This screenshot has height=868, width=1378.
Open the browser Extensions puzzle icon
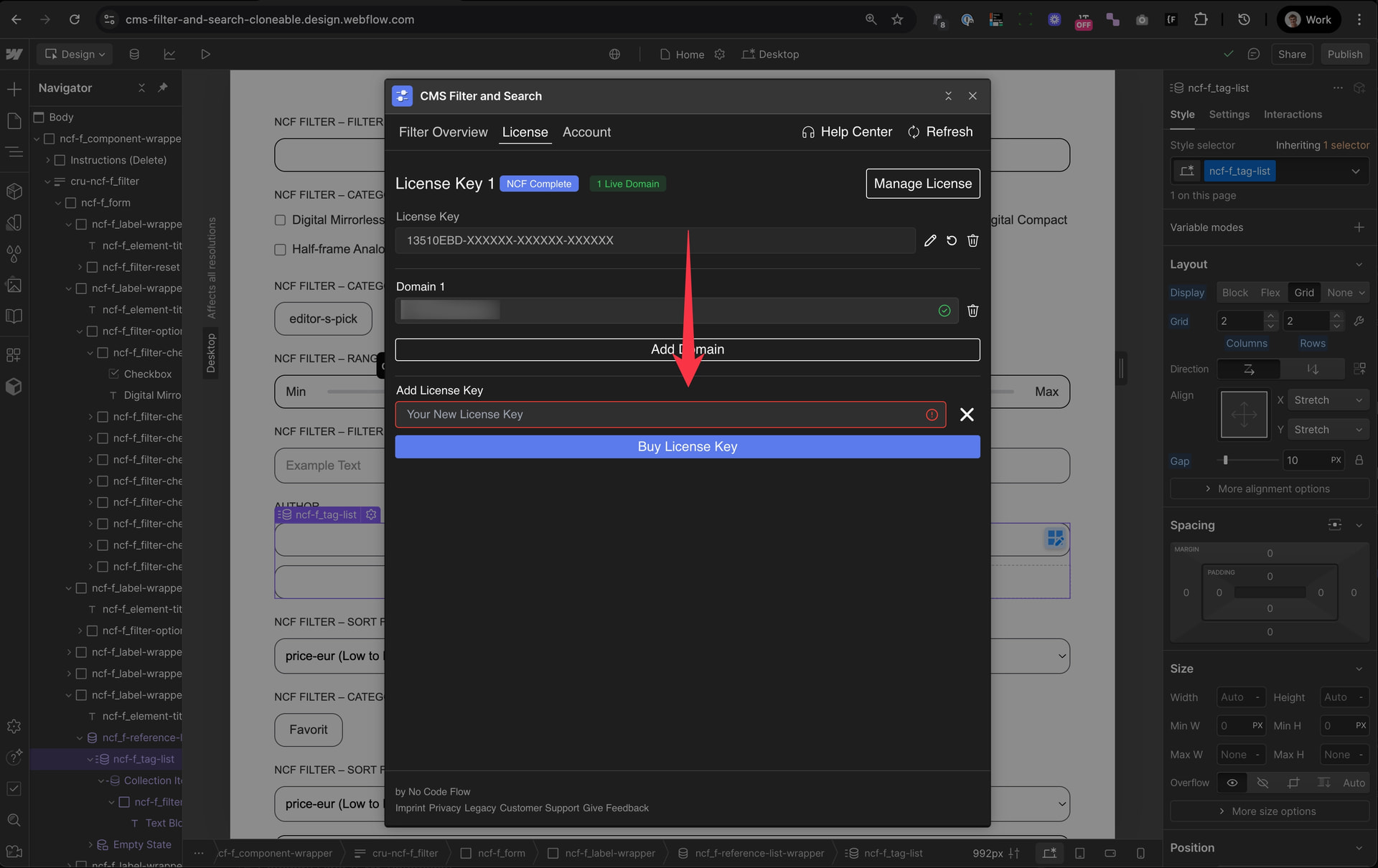click(x=1201, y=19)
